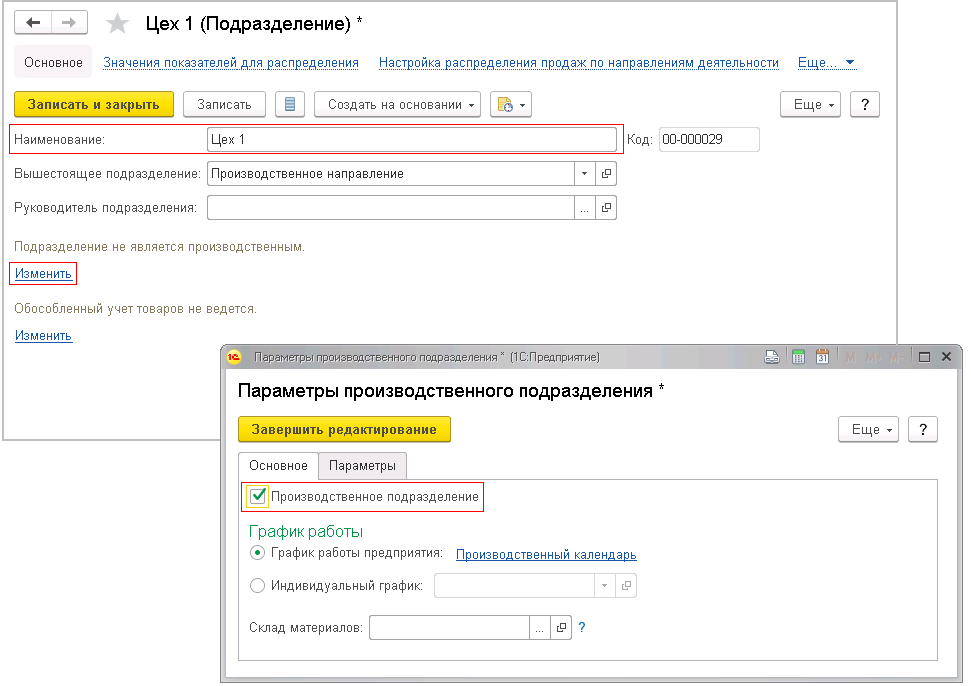The image size is (971, 686).
Task: Choose Склад материалов via ellipsis button
Action: tap(540, 628)
